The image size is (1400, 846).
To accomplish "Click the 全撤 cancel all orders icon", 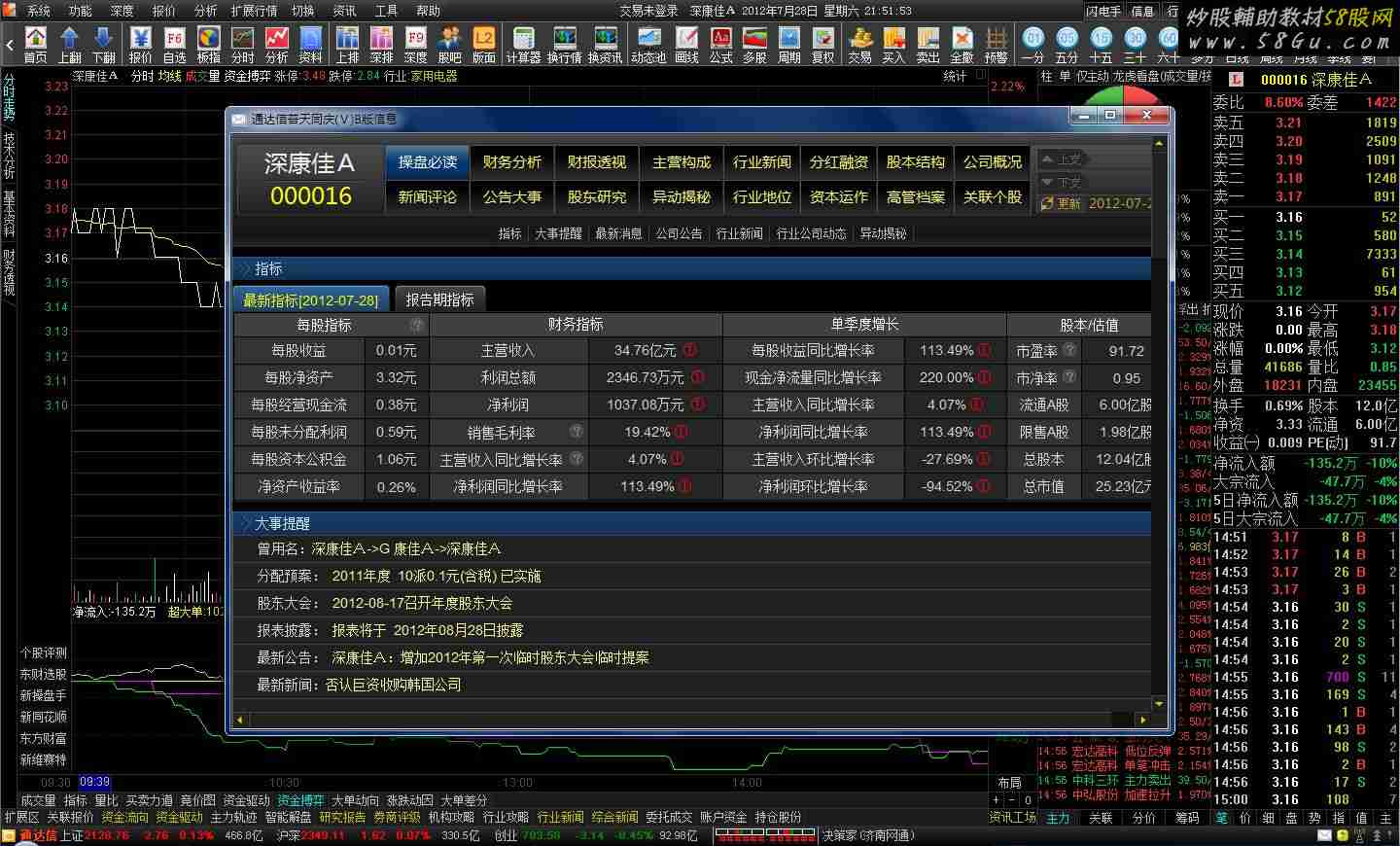I will [x=962, y=45].
